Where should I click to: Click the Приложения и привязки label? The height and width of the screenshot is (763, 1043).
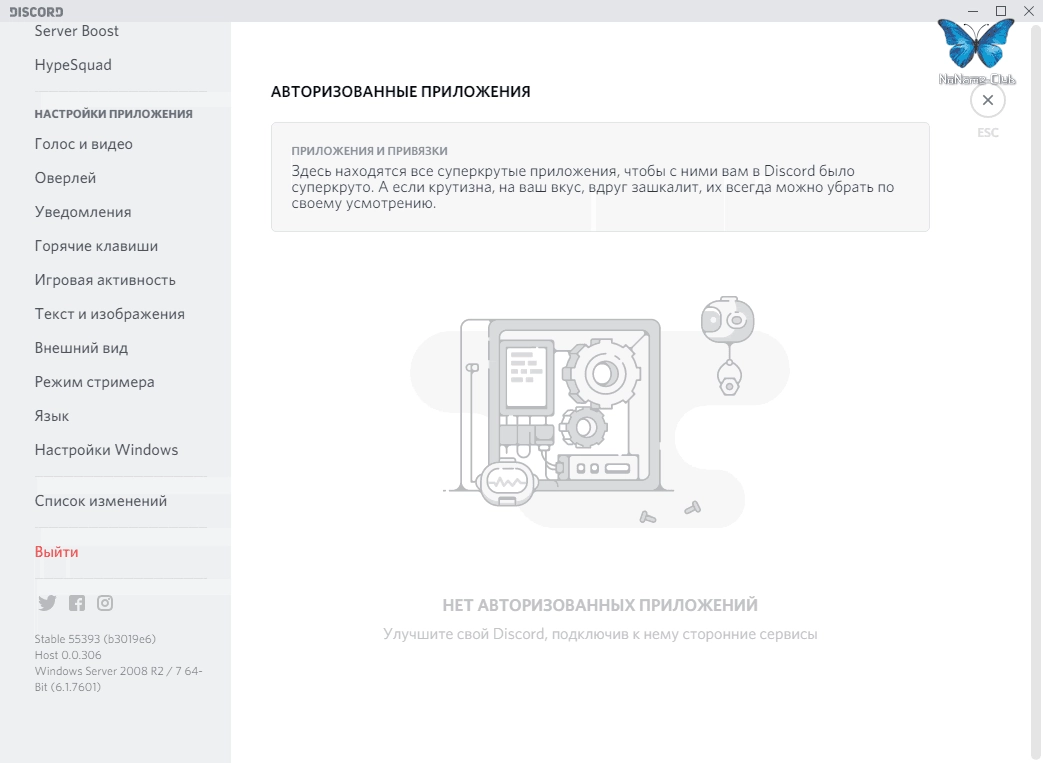click(369, 151)
